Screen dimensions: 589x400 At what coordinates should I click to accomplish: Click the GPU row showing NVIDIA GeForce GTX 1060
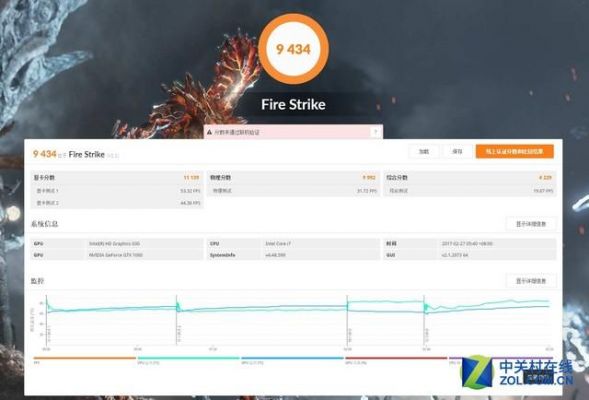point(117,255)
